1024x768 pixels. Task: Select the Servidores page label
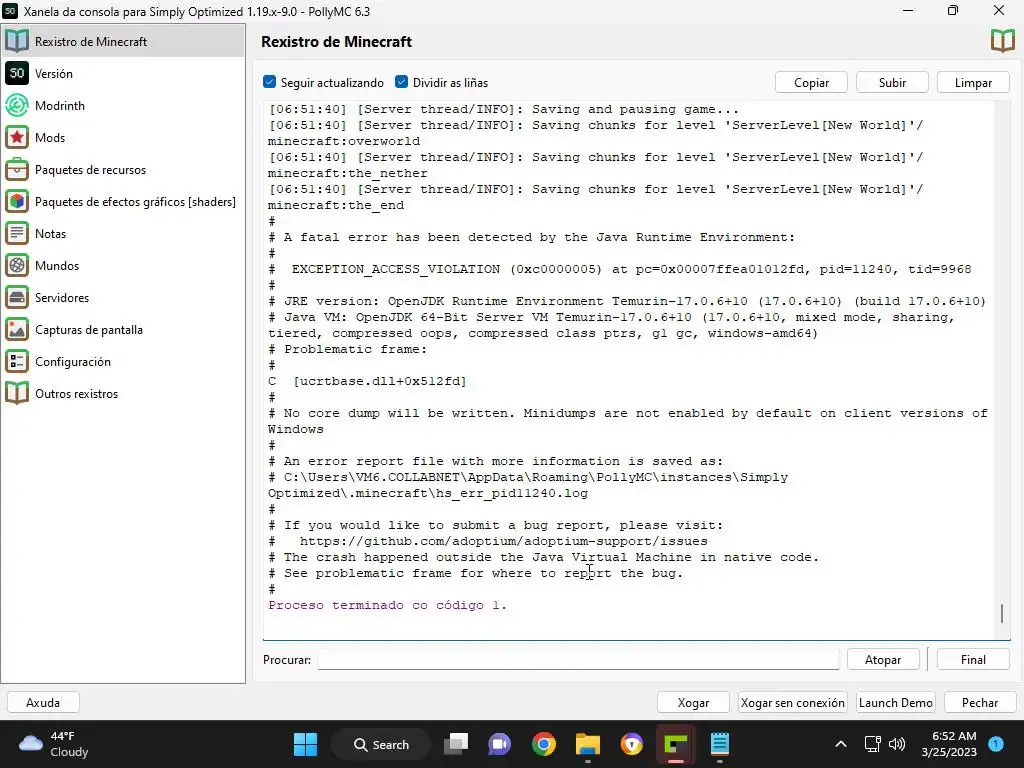click(61, 298)
